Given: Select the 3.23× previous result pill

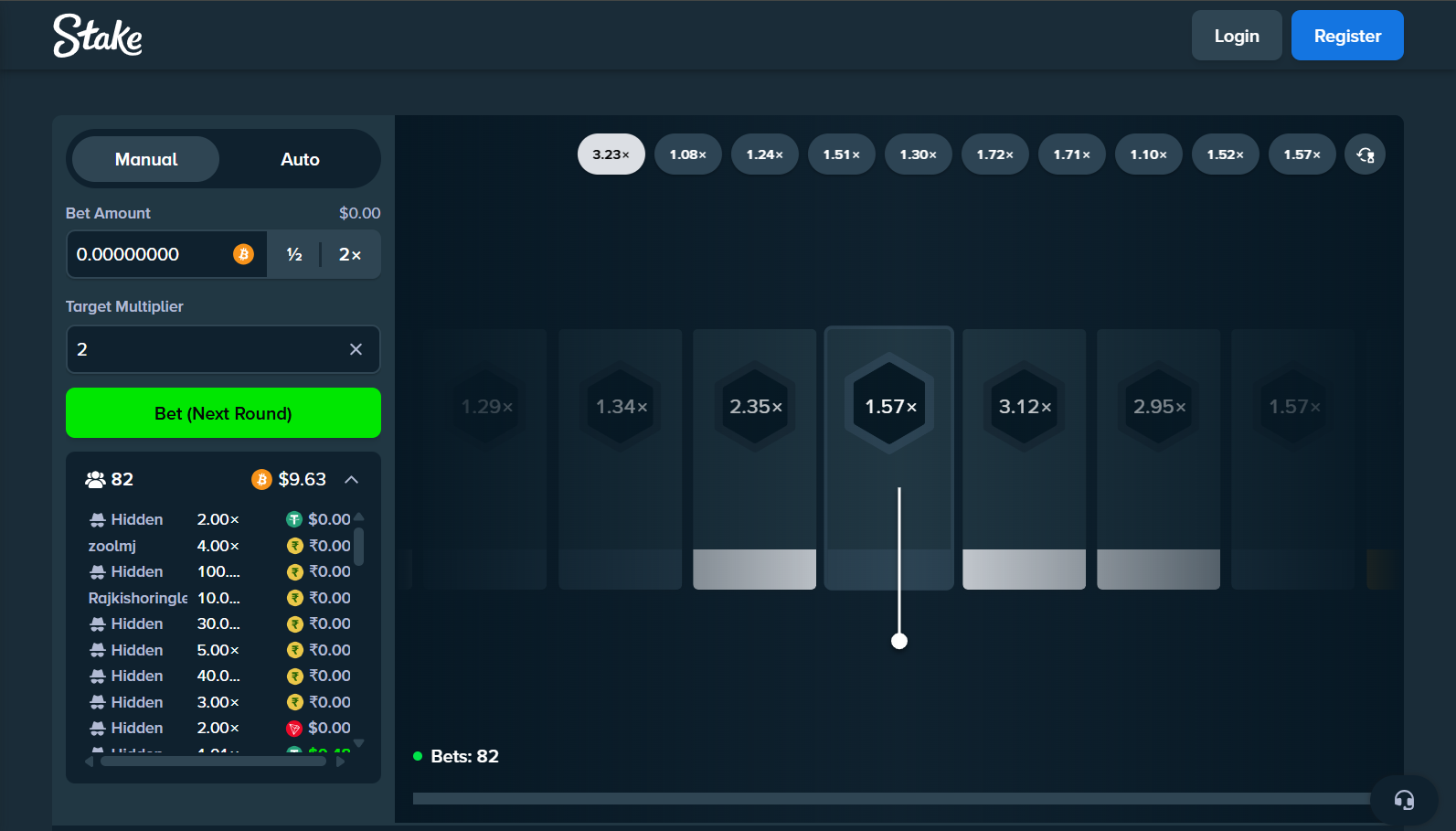Looking at the screenshot, I should pyautogui.click(x=611, y=154).
